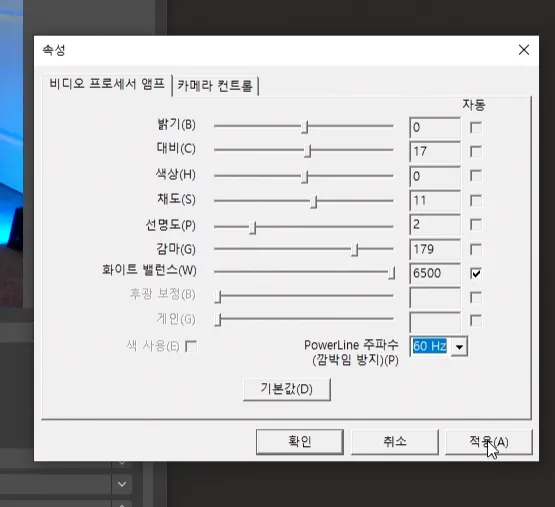555x507 pixels.
Task: Click the 화이트 밸런스 field showing 6500
Action: (x=435, y=273)
